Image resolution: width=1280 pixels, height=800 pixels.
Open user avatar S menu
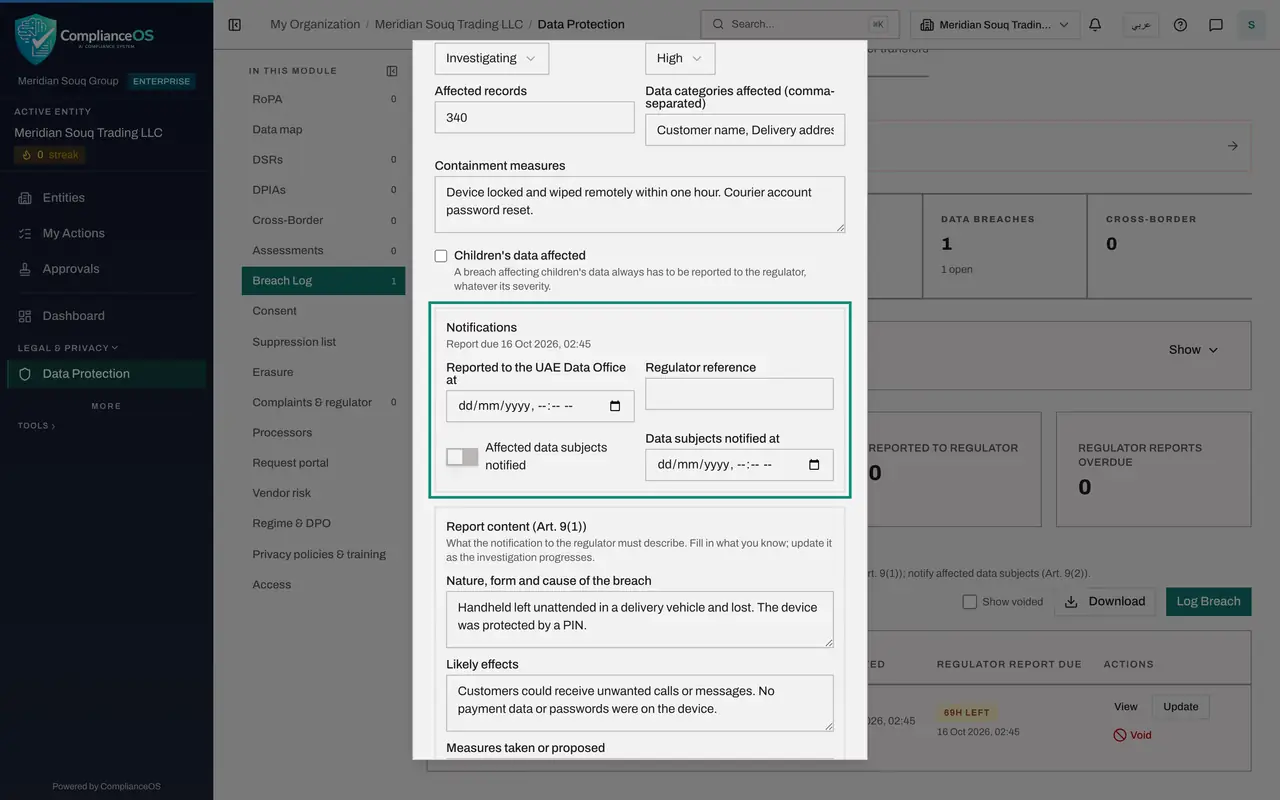click(x=1251, y=25)
